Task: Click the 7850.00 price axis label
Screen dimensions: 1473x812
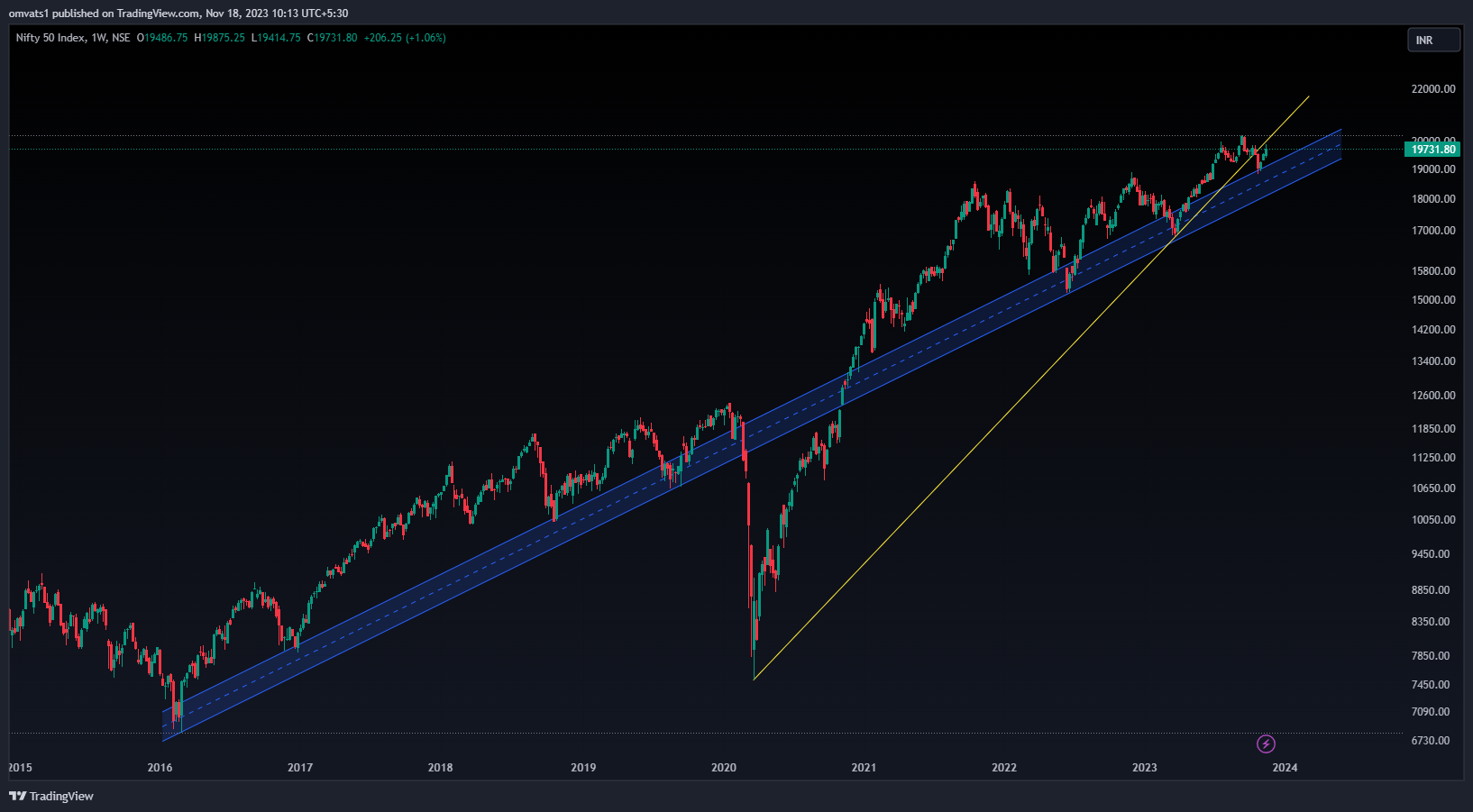Action: pos(1431,655)
